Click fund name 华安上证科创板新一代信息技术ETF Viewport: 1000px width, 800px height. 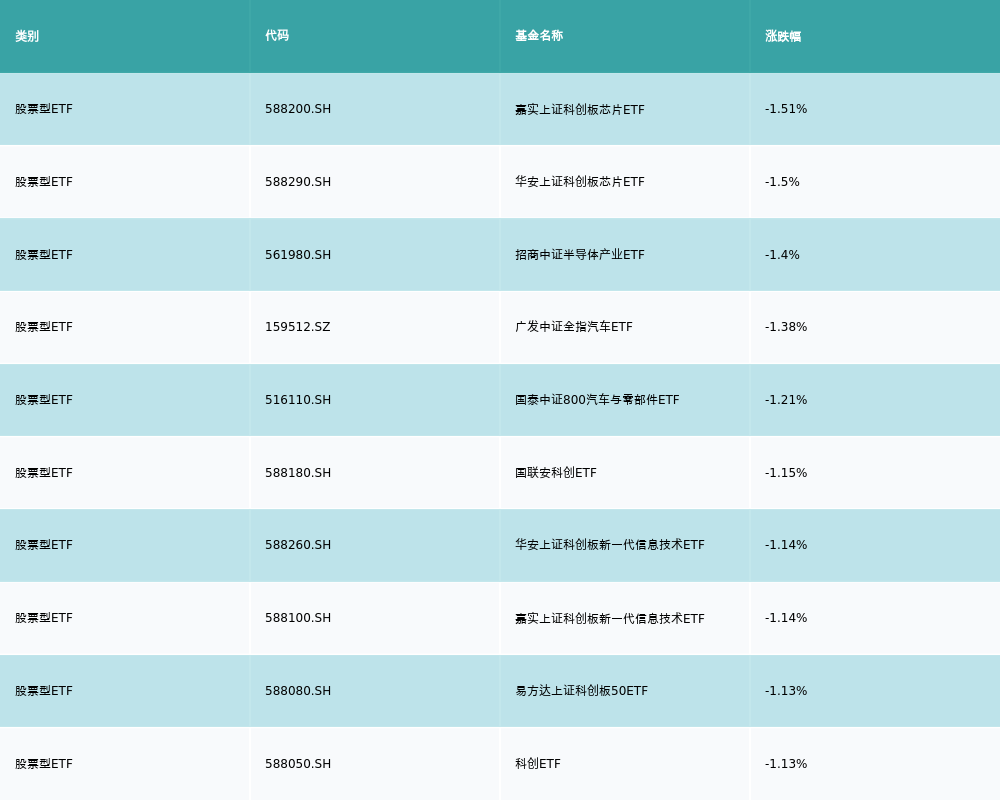click(610, 545)
